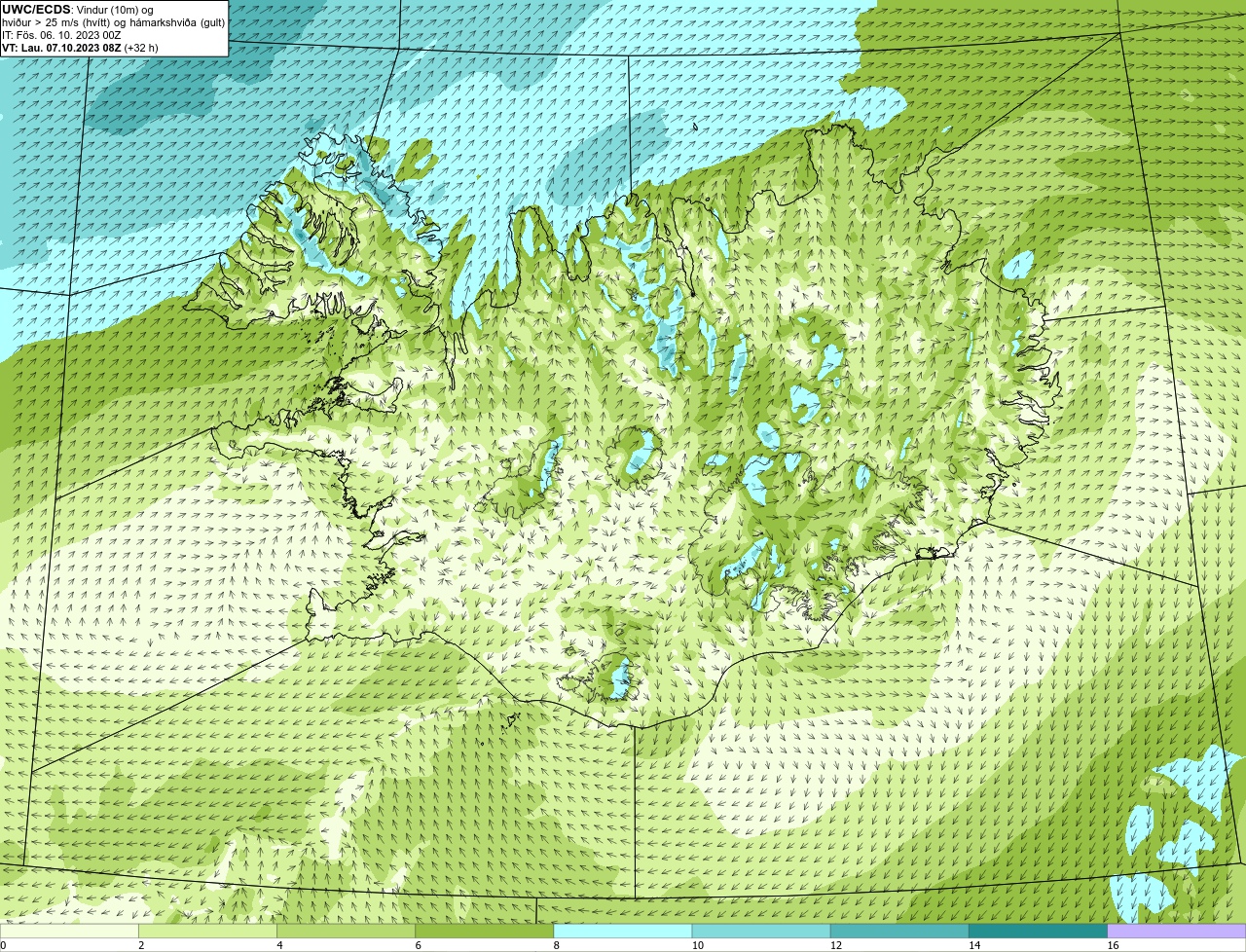1246x952 pixels.
Task: Click the legend scale label '2'
Action: tap(141, 945)
